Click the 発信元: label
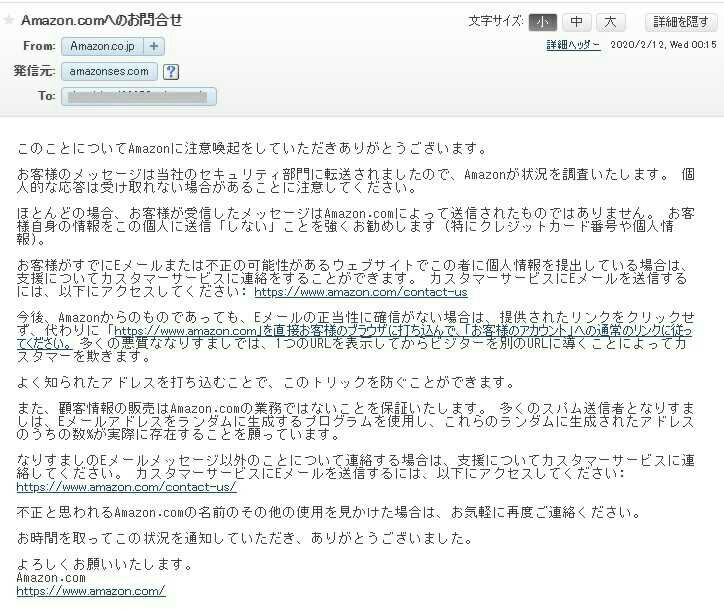 click(35, 71)
